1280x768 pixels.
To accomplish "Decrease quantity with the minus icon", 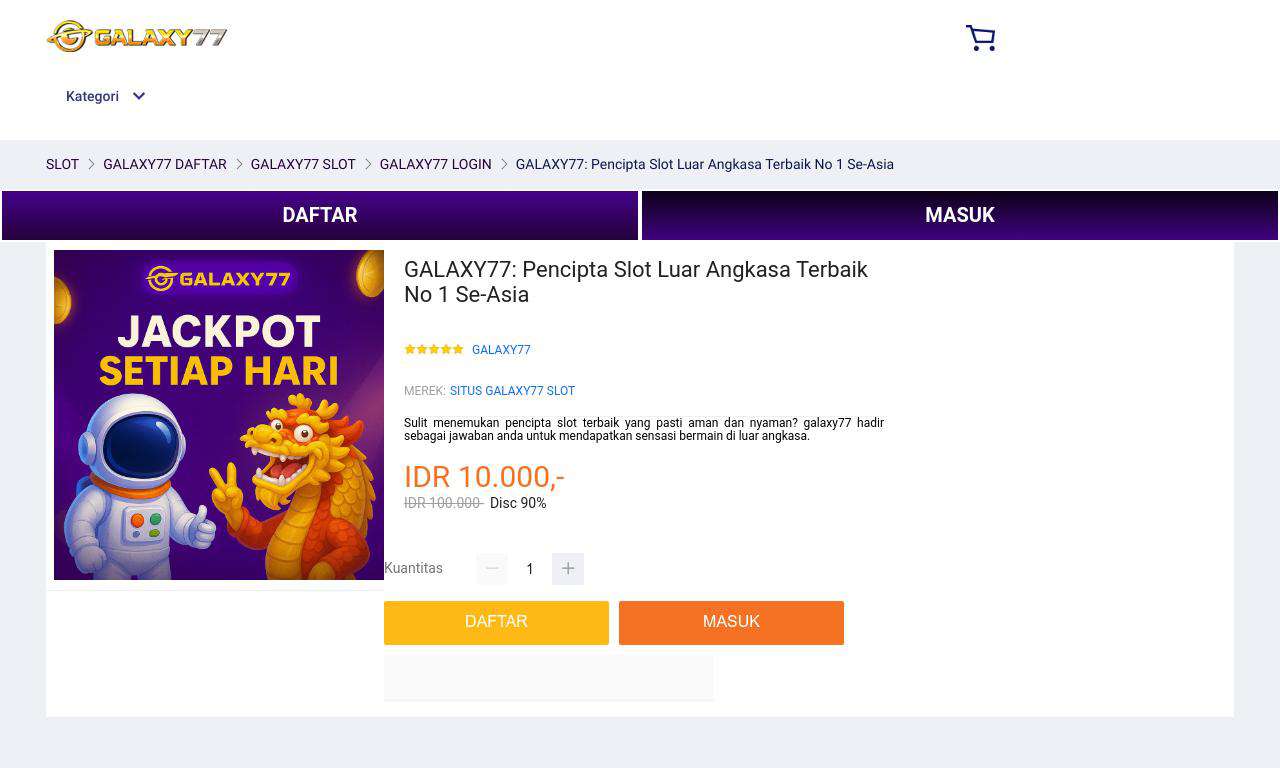I will [x=492, y=569].
